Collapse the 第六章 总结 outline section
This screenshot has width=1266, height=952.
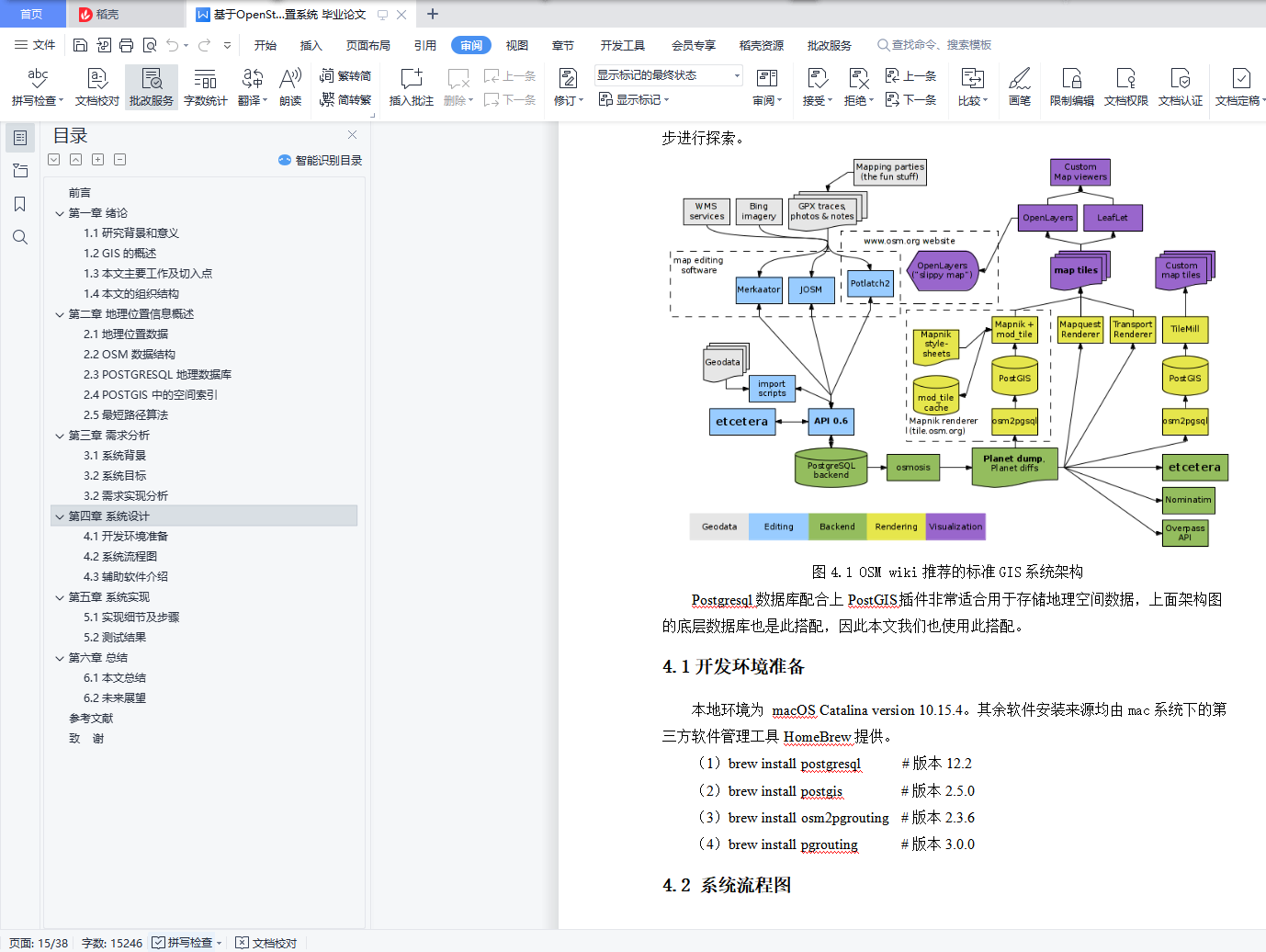[x=60, y=658]
